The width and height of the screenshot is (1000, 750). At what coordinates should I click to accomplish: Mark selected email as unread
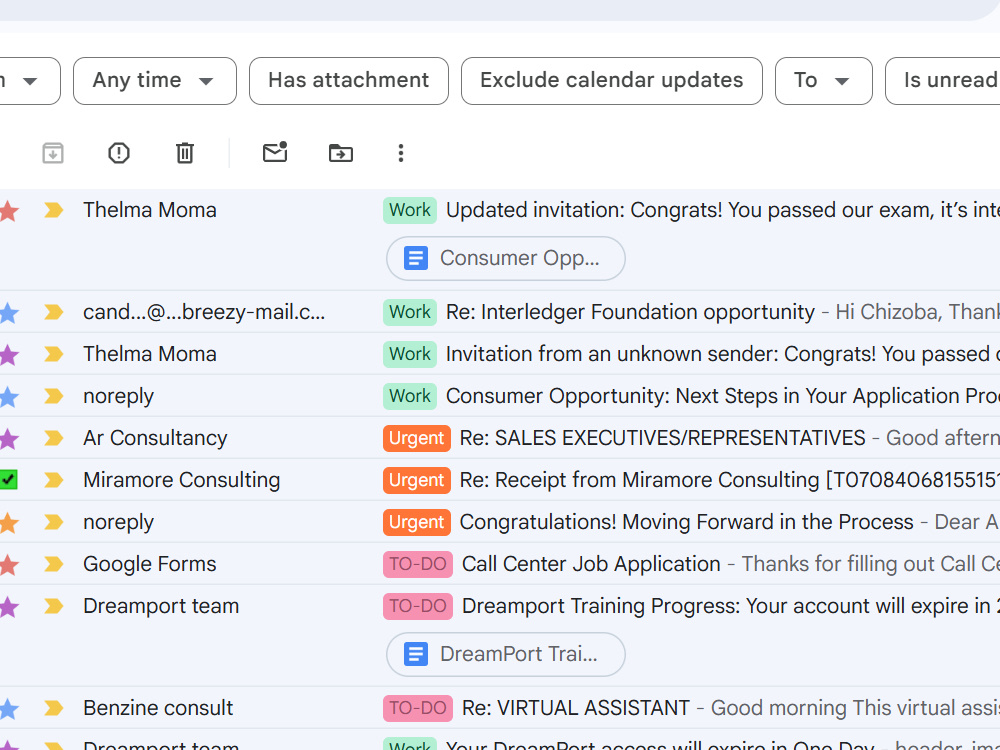(275, 152)
